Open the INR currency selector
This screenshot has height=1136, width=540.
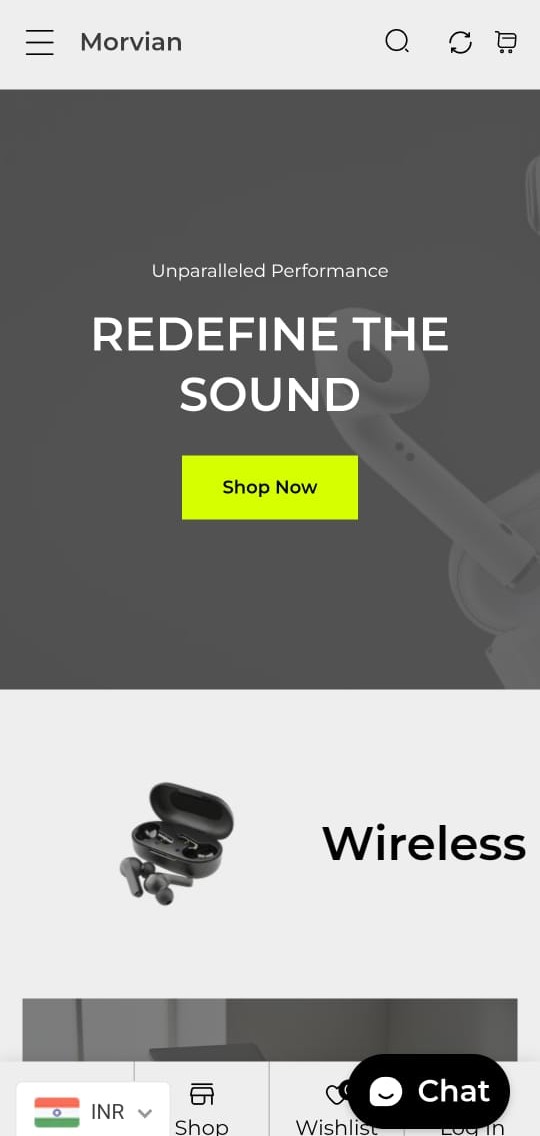93,1111
